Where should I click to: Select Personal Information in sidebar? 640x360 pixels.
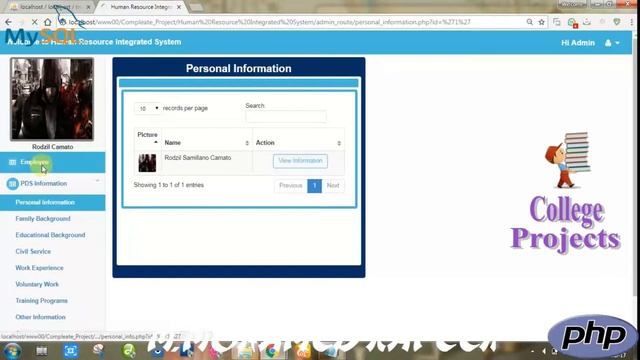pos(52,202)
